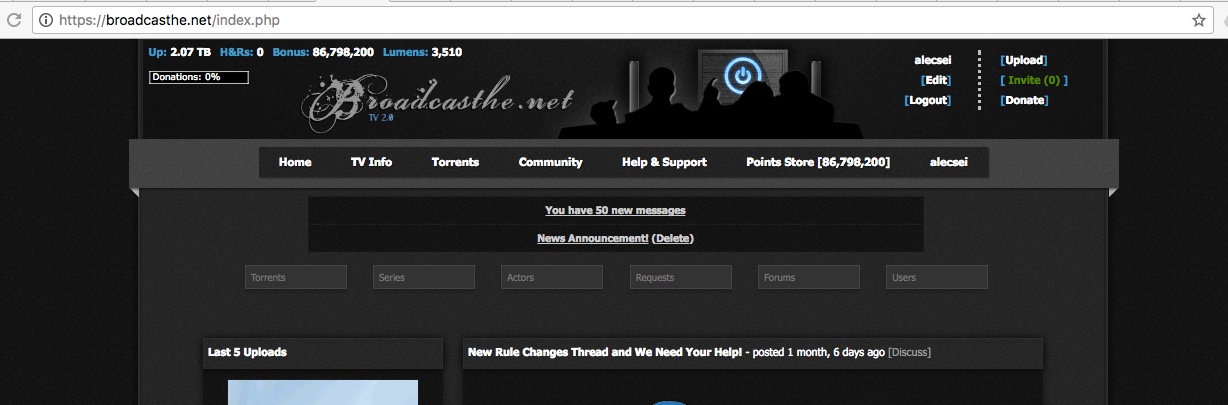Viewport: 1228px width, 405px height.
Task: Click the alecsei username in header
Action: point(933,60)
